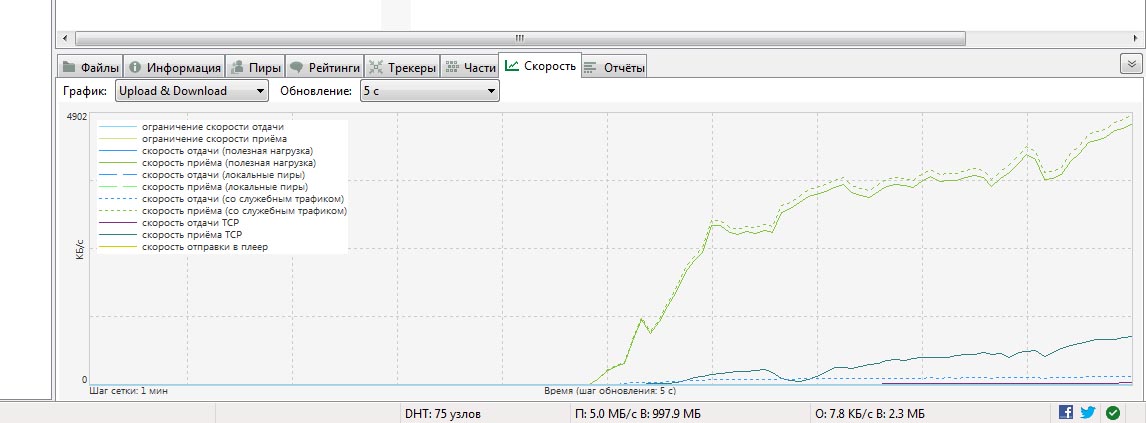This screenshot has width=1146, height=423.
Task: Open the Twitter icon in status bar
Action: 1088,413
